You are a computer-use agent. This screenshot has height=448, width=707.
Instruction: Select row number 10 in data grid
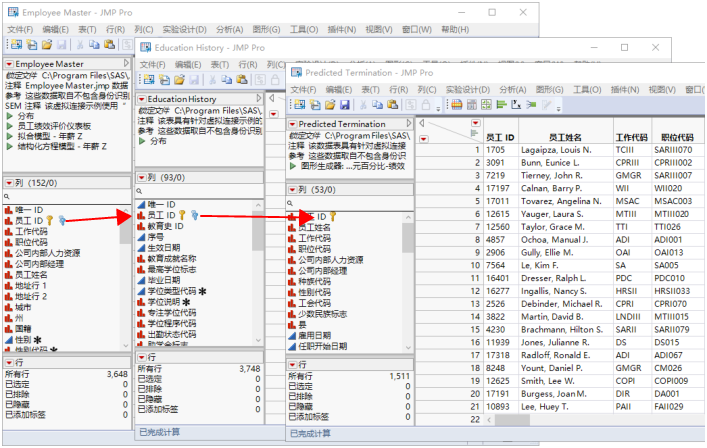(x=475, y=265)
